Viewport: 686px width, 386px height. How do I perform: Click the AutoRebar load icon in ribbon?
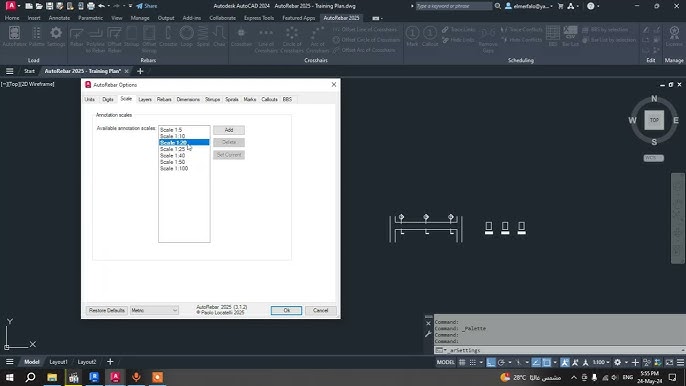pos(14,36)
